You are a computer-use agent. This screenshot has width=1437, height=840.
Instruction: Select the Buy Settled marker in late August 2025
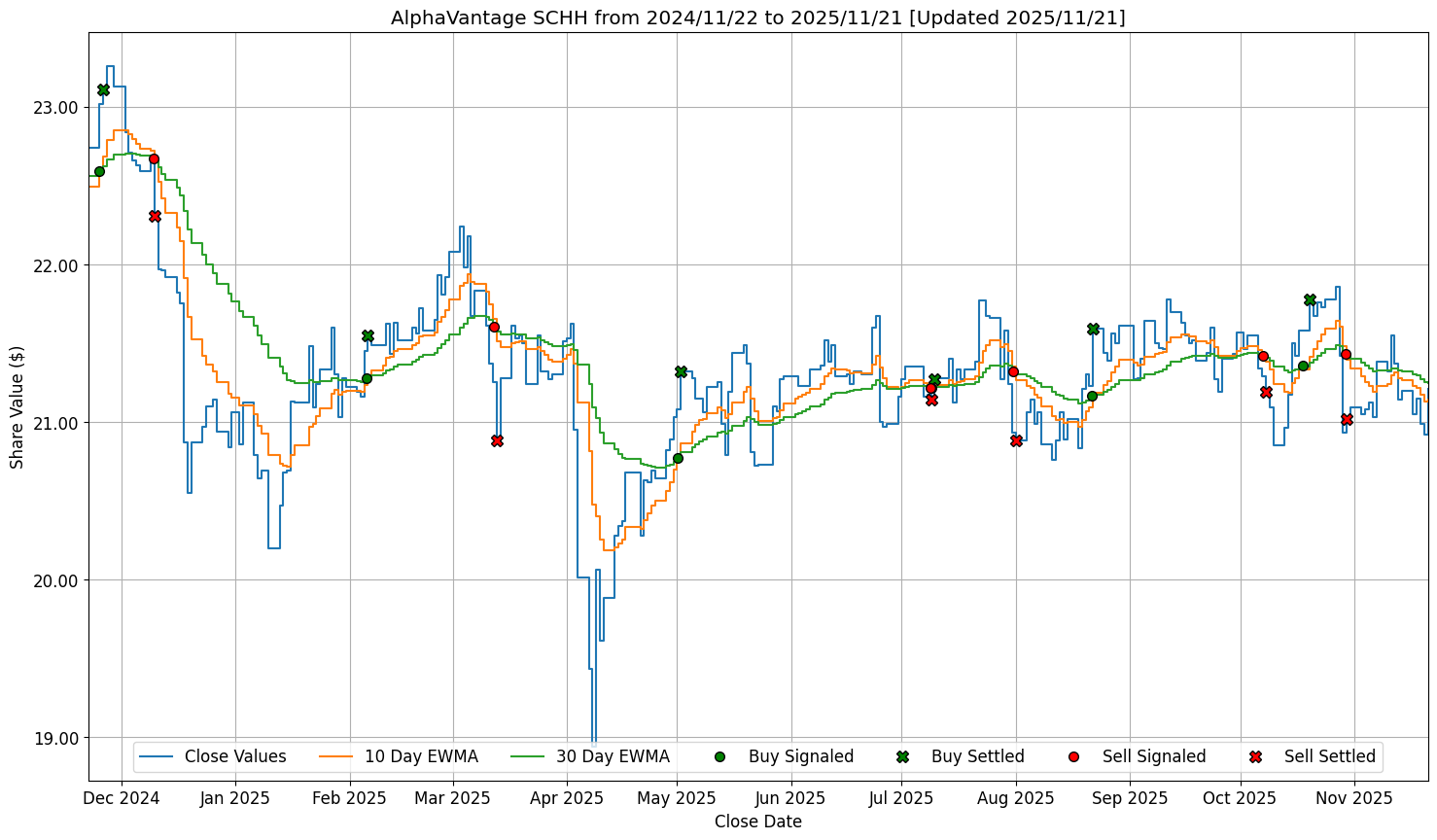point(1093,329)
